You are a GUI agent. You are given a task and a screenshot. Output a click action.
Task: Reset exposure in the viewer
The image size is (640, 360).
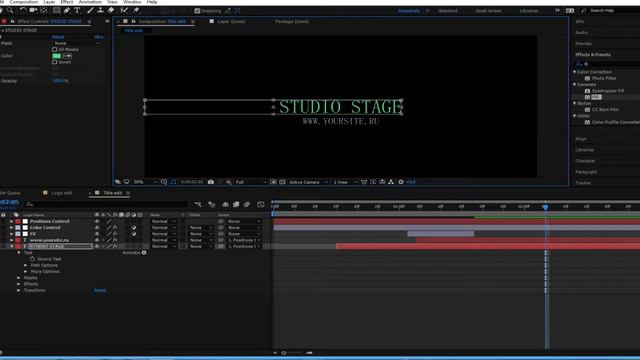point(401,182)
